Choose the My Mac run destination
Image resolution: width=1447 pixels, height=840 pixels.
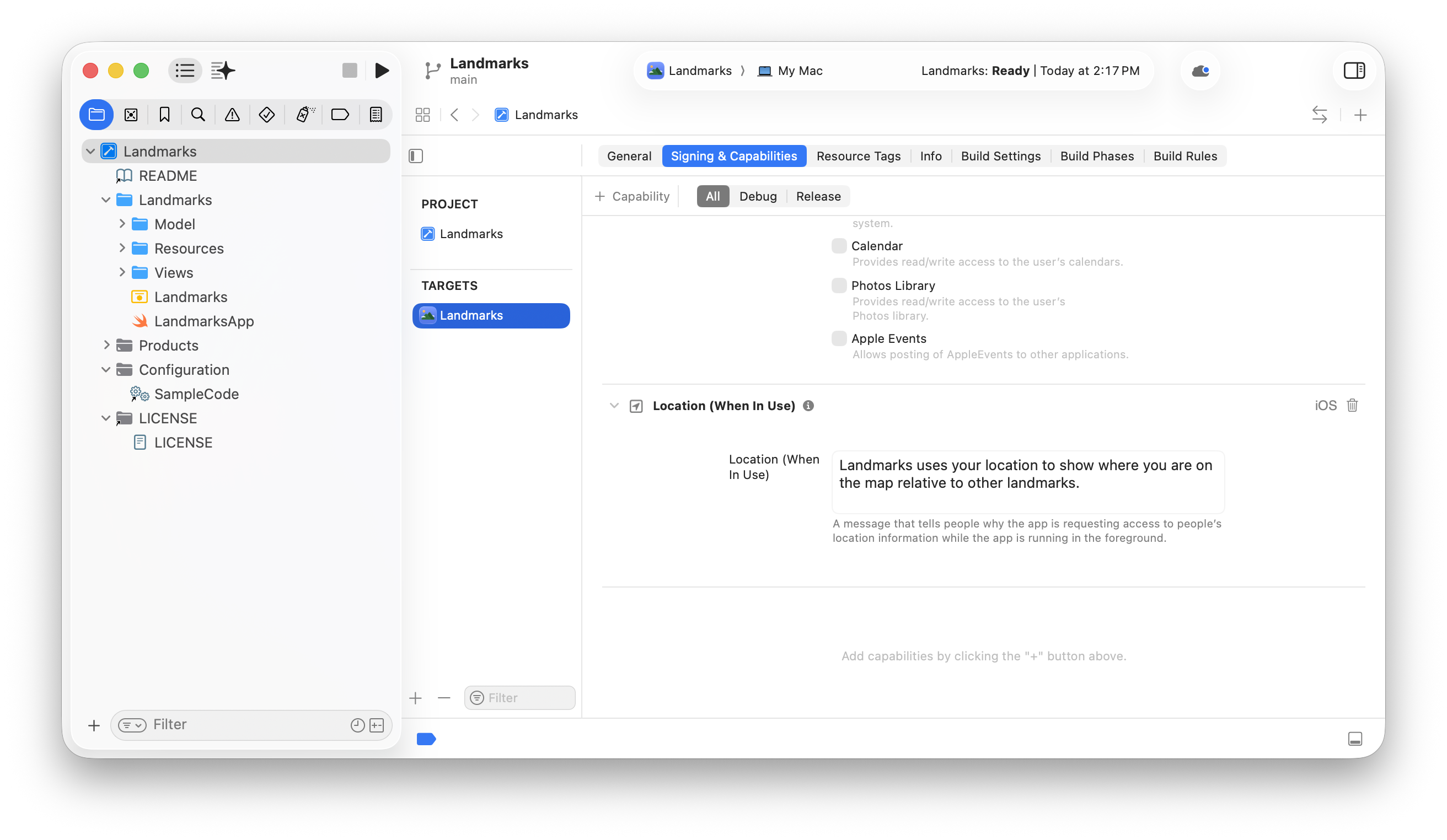pyautogui.click(x=790, y=71)
